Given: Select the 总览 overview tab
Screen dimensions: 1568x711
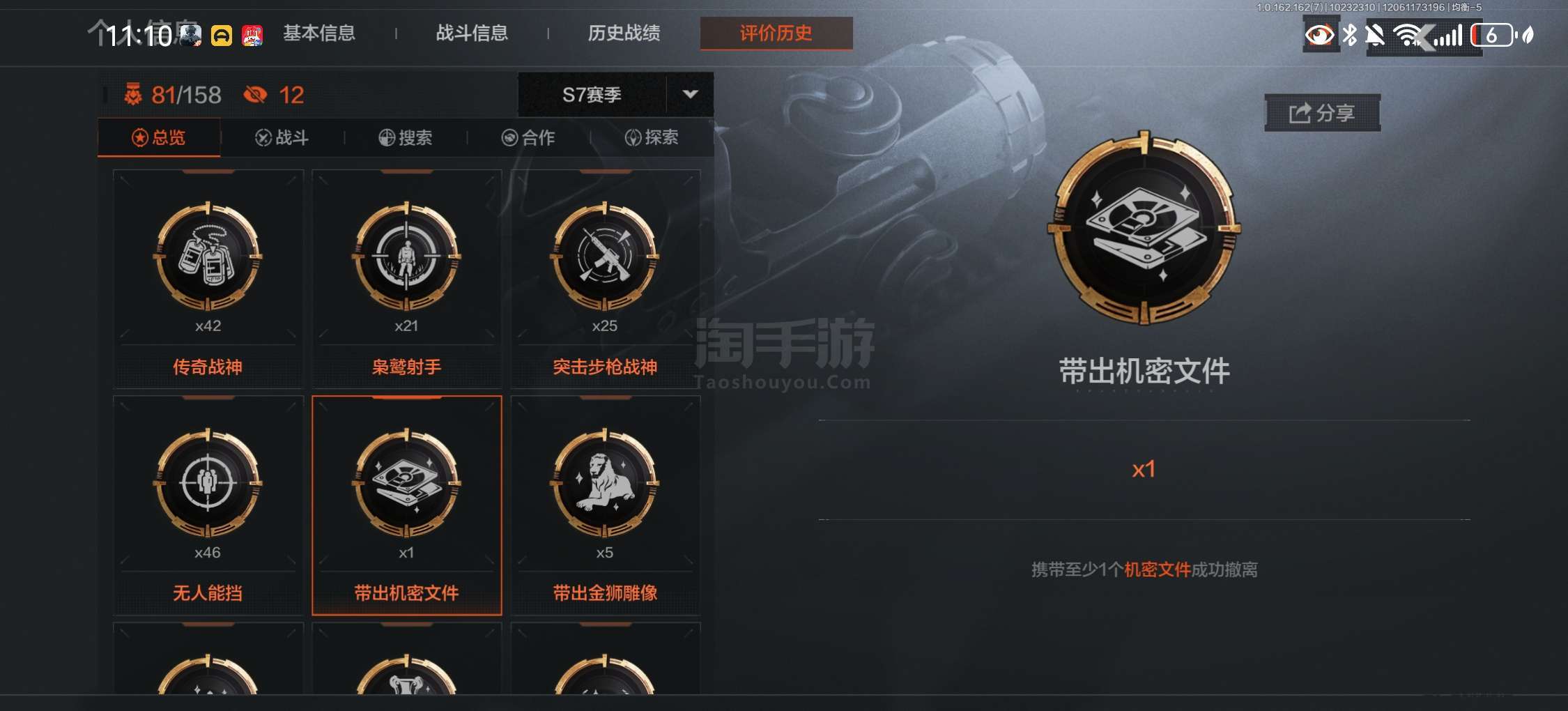Looking at the screenshot, I should tap(159, 137).
